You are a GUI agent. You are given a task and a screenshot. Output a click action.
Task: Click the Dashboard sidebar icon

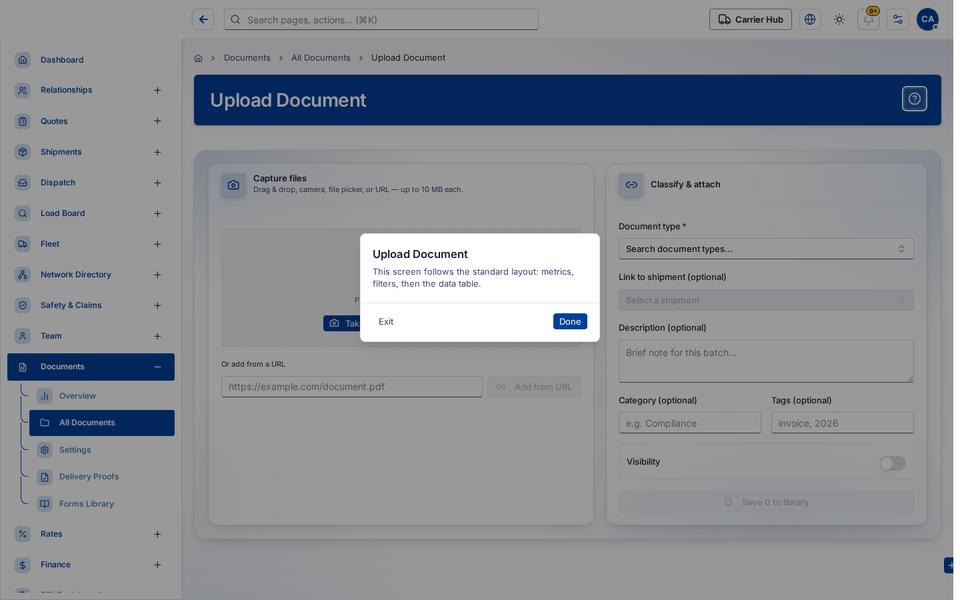tap(23, 60)
